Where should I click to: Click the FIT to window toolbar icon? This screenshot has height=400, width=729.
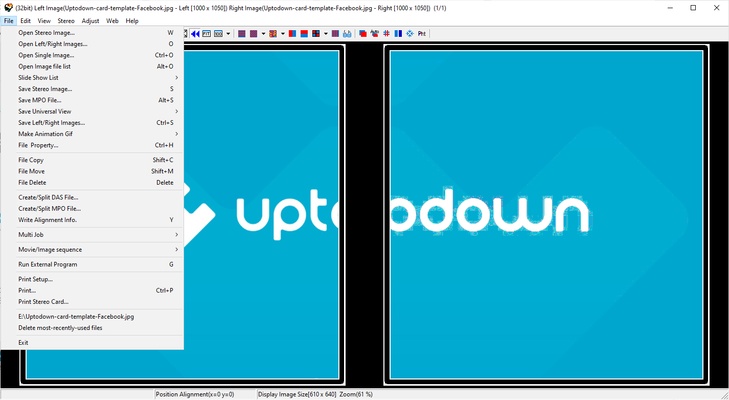[206, 33]
